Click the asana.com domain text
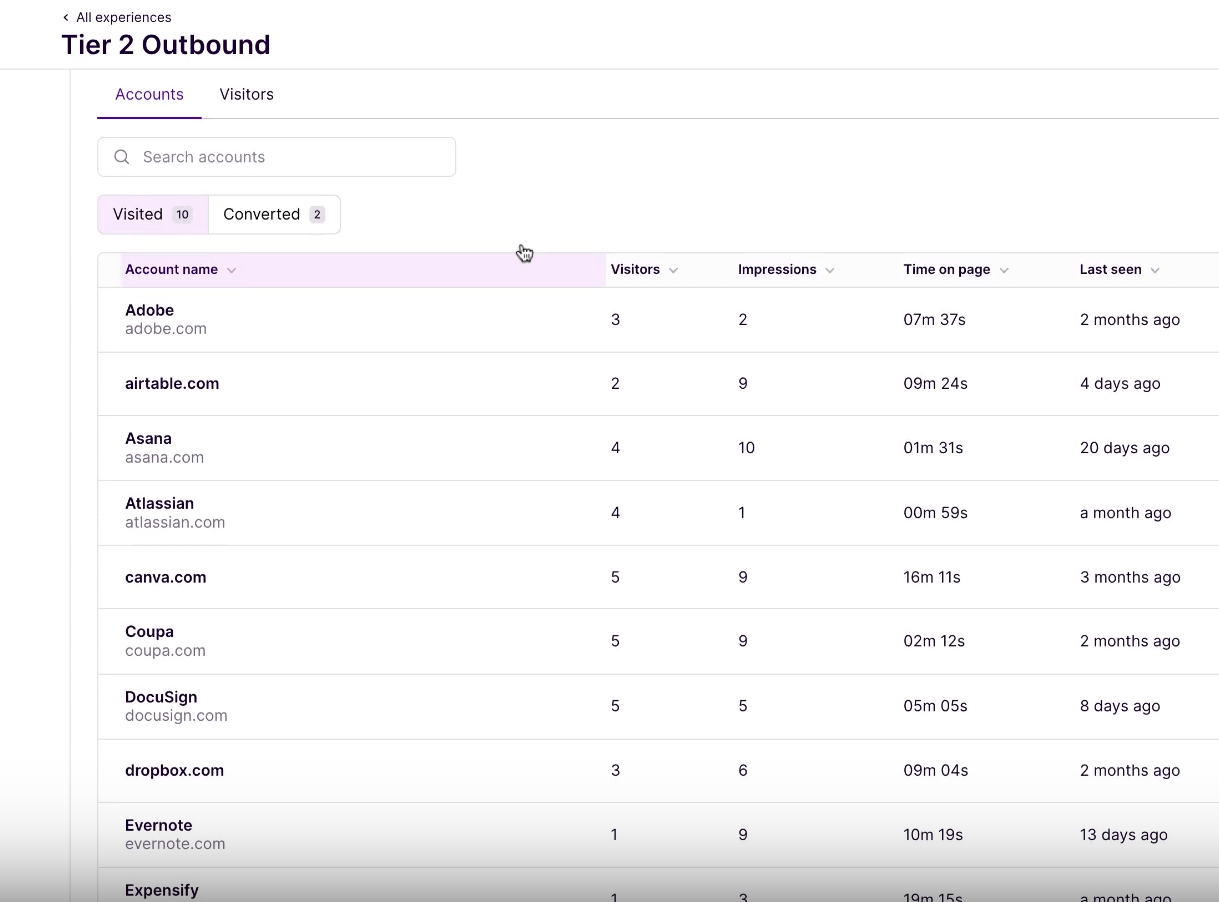 click(164, 458)
